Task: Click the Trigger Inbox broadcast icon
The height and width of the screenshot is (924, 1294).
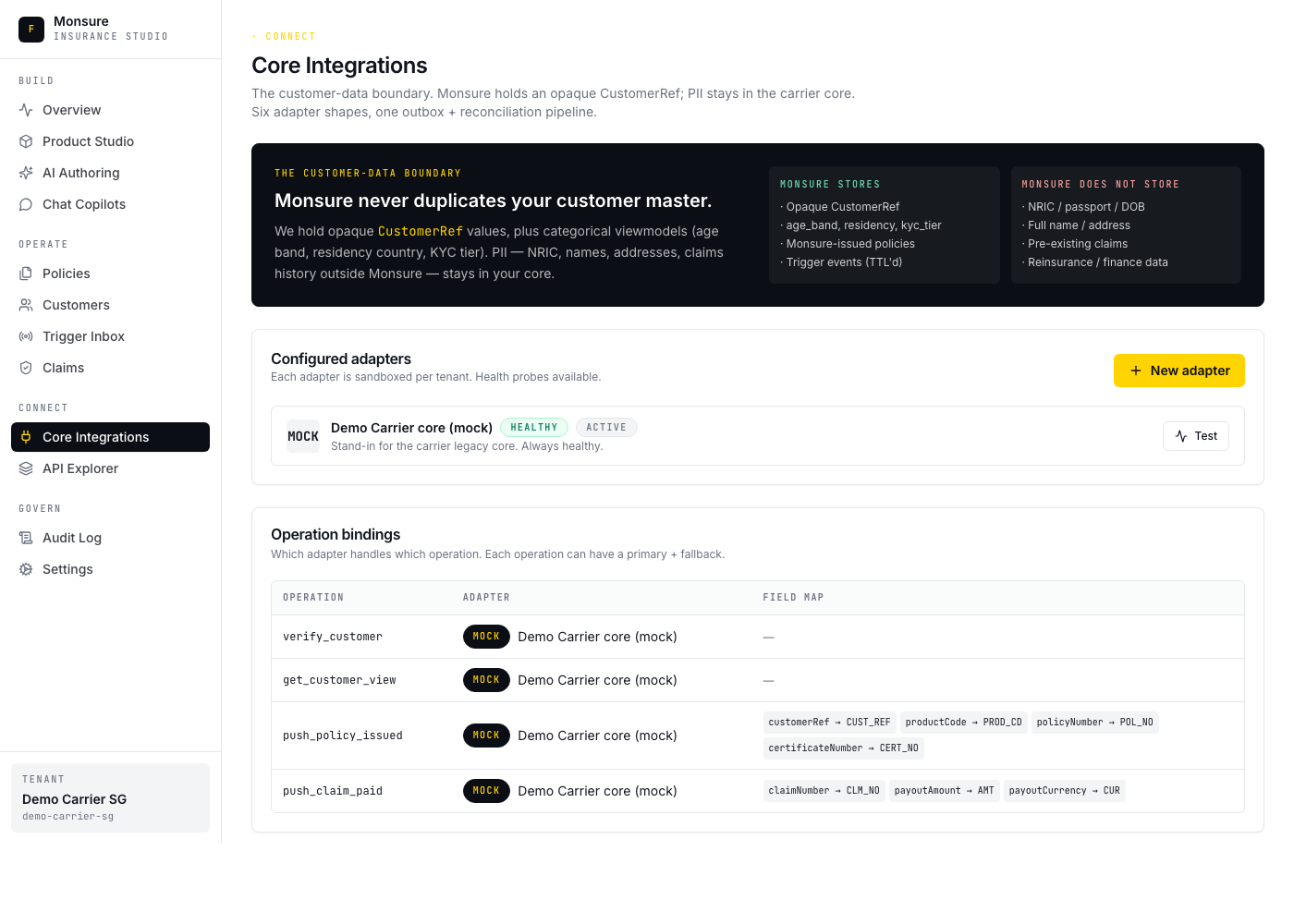Action: (x=26, y=336)
